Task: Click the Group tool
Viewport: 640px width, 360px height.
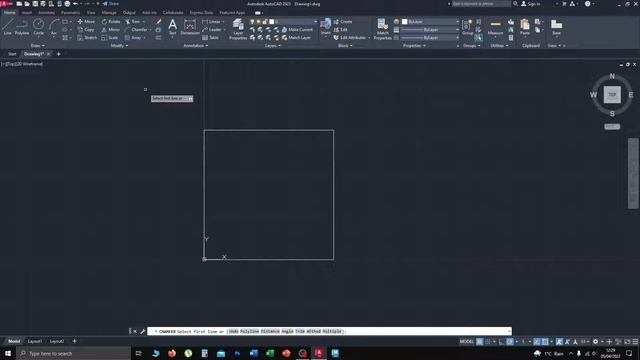Action: click(x=467, y=27)
